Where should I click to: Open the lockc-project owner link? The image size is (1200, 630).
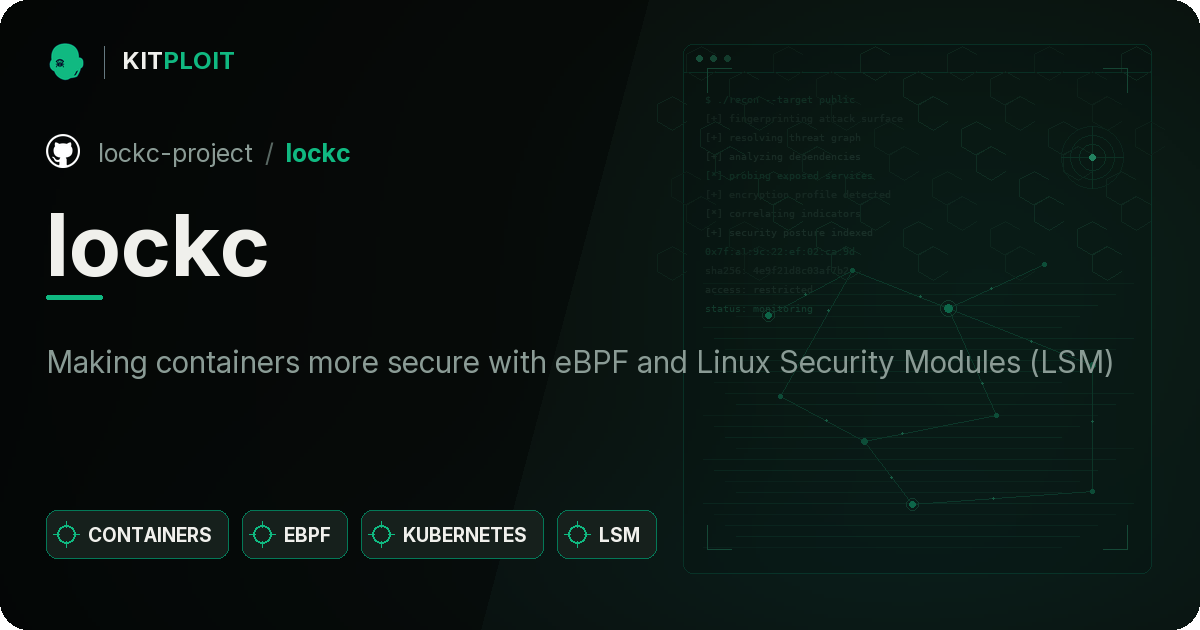pyautogui.click(x=175, y=153)
